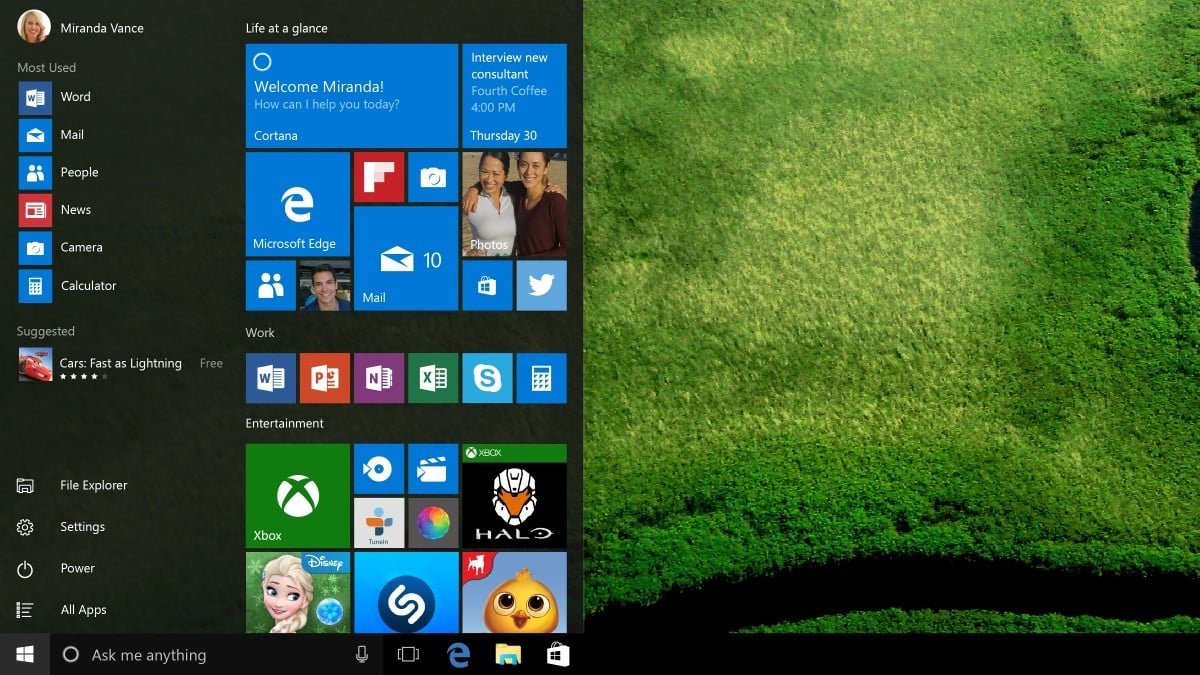Open Word tile in Work group
The image size is (1200, 675).
[x=271, y=378]
